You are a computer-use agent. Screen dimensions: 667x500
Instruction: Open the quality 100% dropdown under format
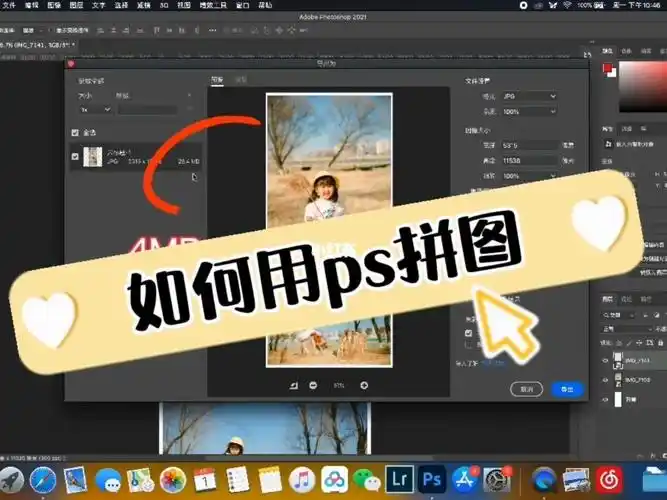click(529, 111)
